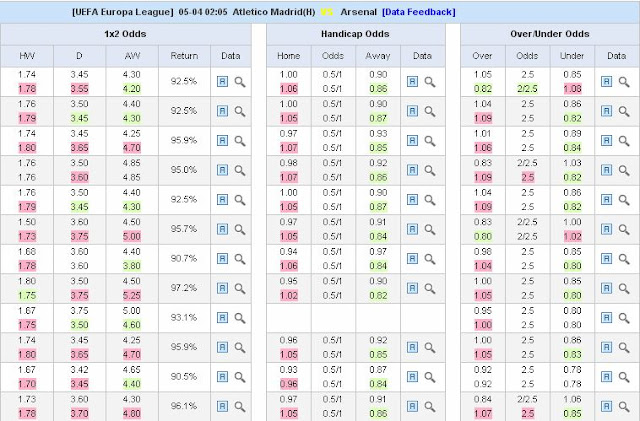Screen dimensions: 640x421
Task: Click the highlighted 5.25 away win odds
Action: tap(132, 295)
